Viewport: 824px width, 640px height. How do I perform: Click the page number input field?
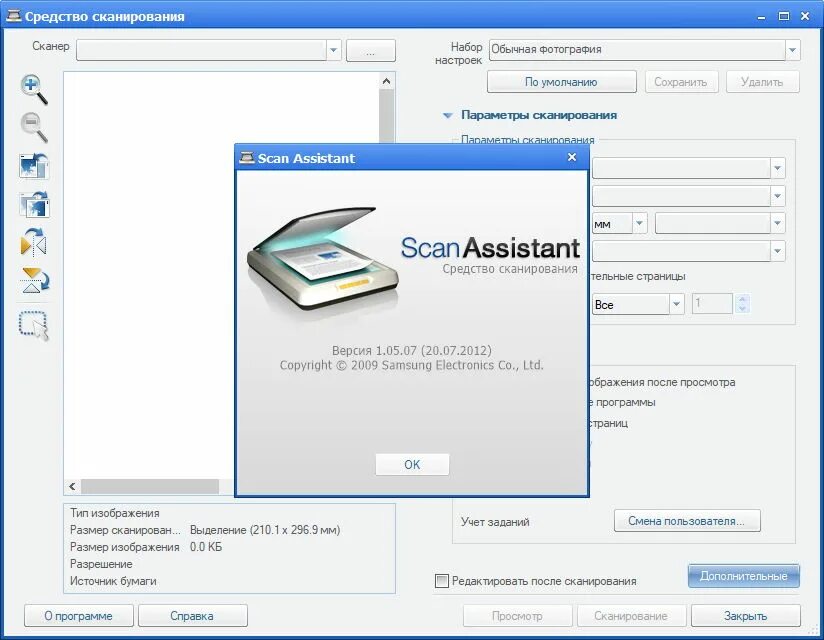tap(712, 304)
